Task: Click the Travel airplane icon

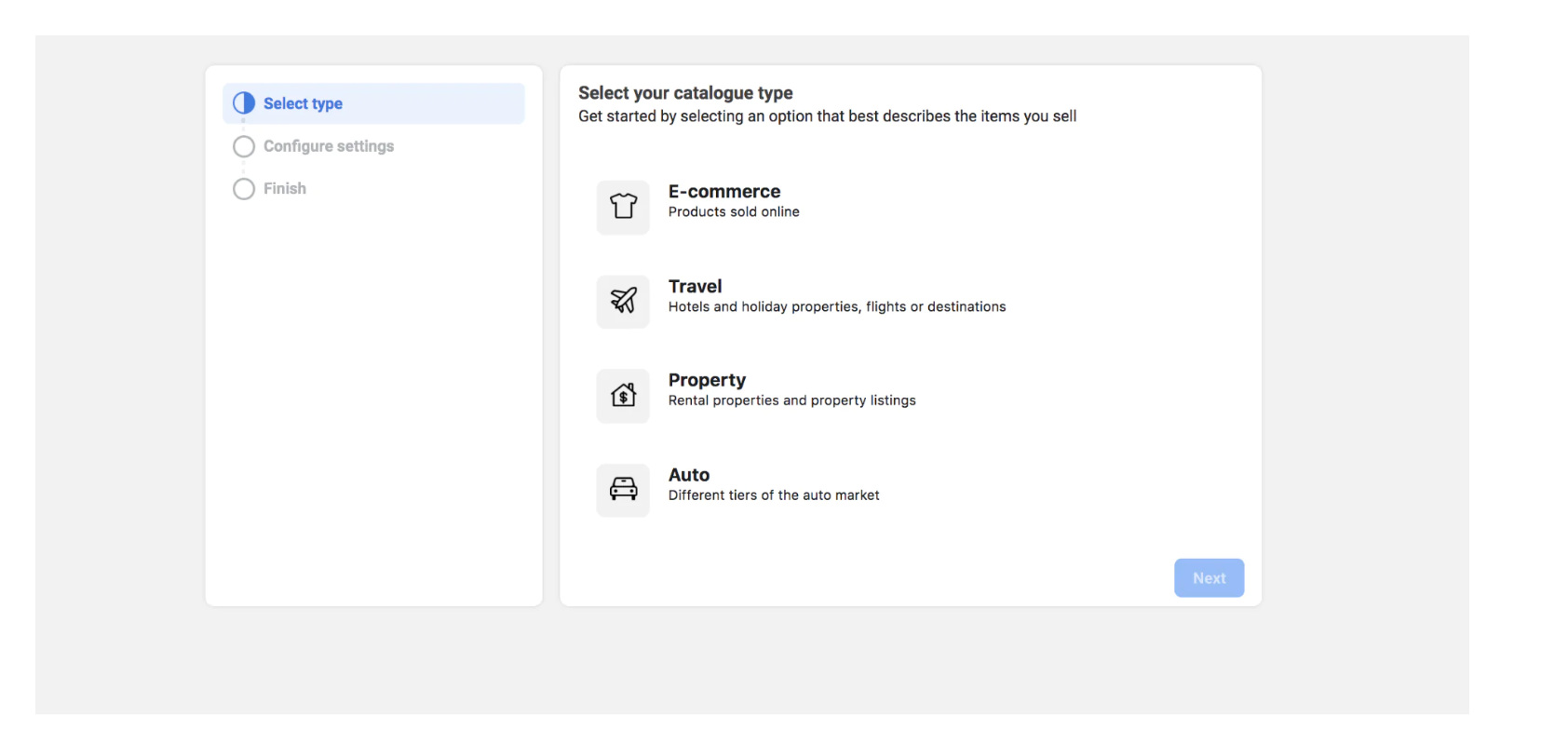Action: click(623, 301)
